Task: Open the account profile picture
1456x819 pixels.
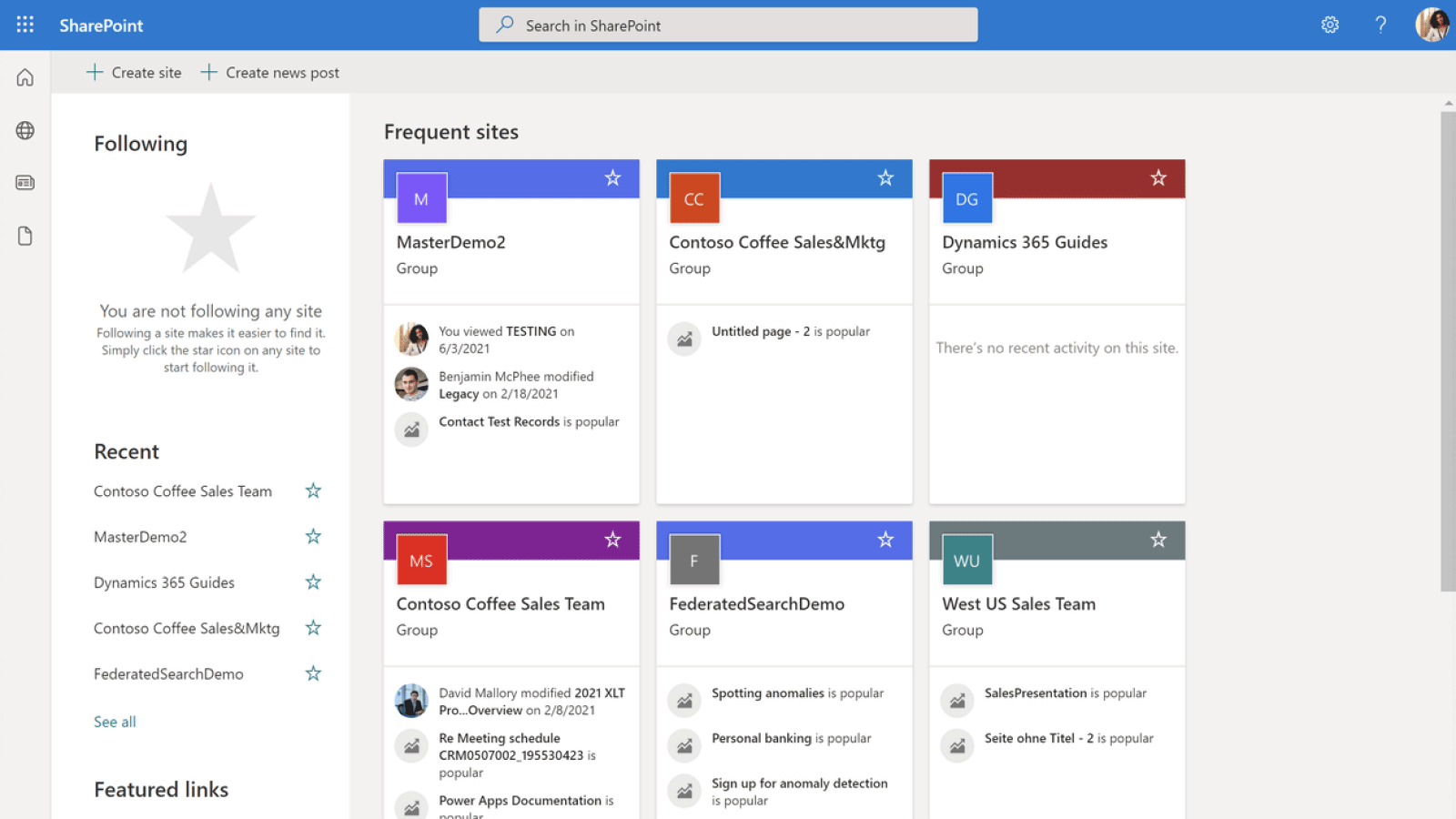Action: click(x=1432, y=25)
